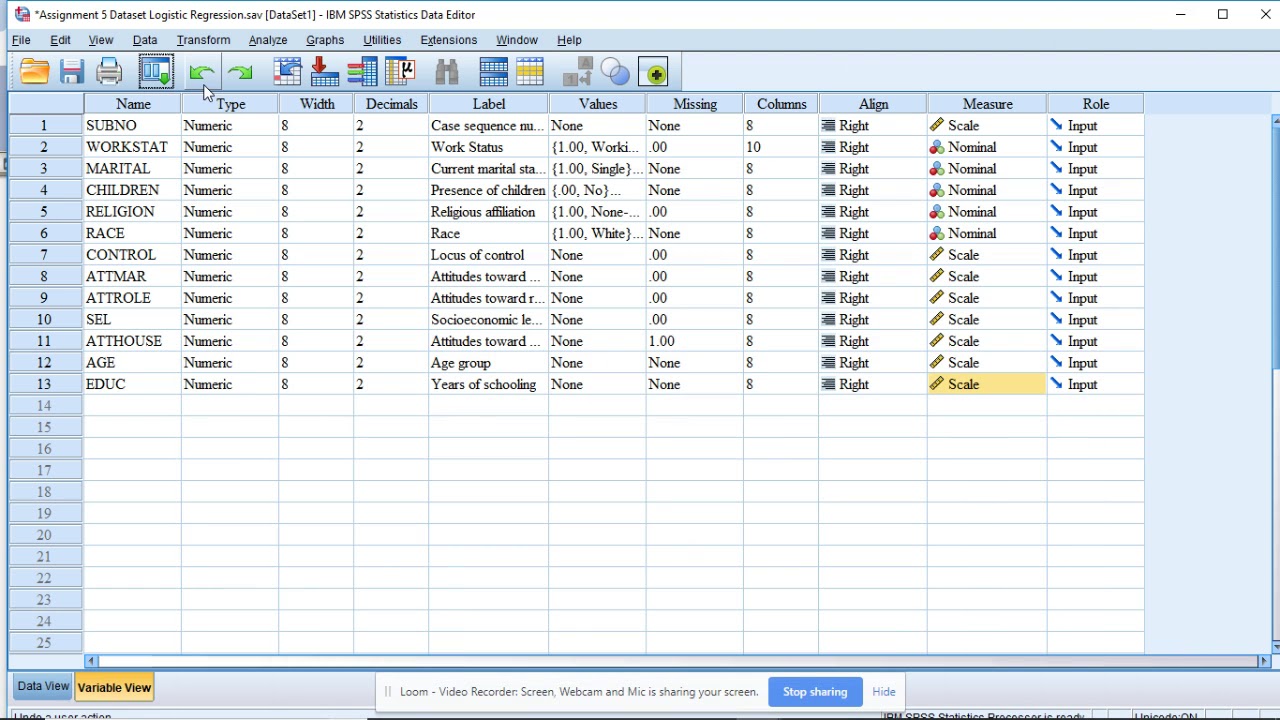Click the Redo toolbar icon
The image size is (1280, 720).
pyautogui.click(x=240, y=72)
